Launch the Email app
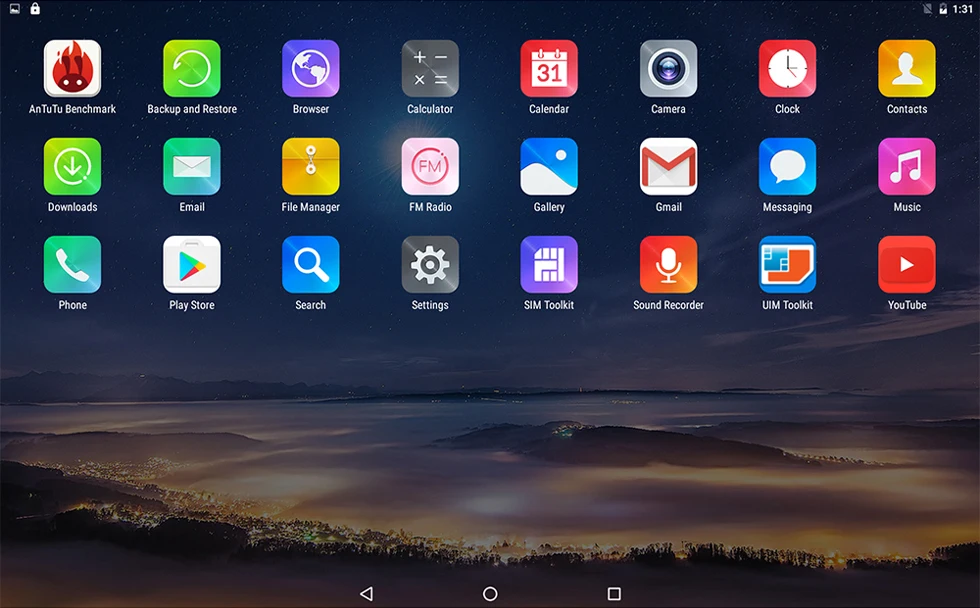Screen dimensions: 980x608 (192, 167)
